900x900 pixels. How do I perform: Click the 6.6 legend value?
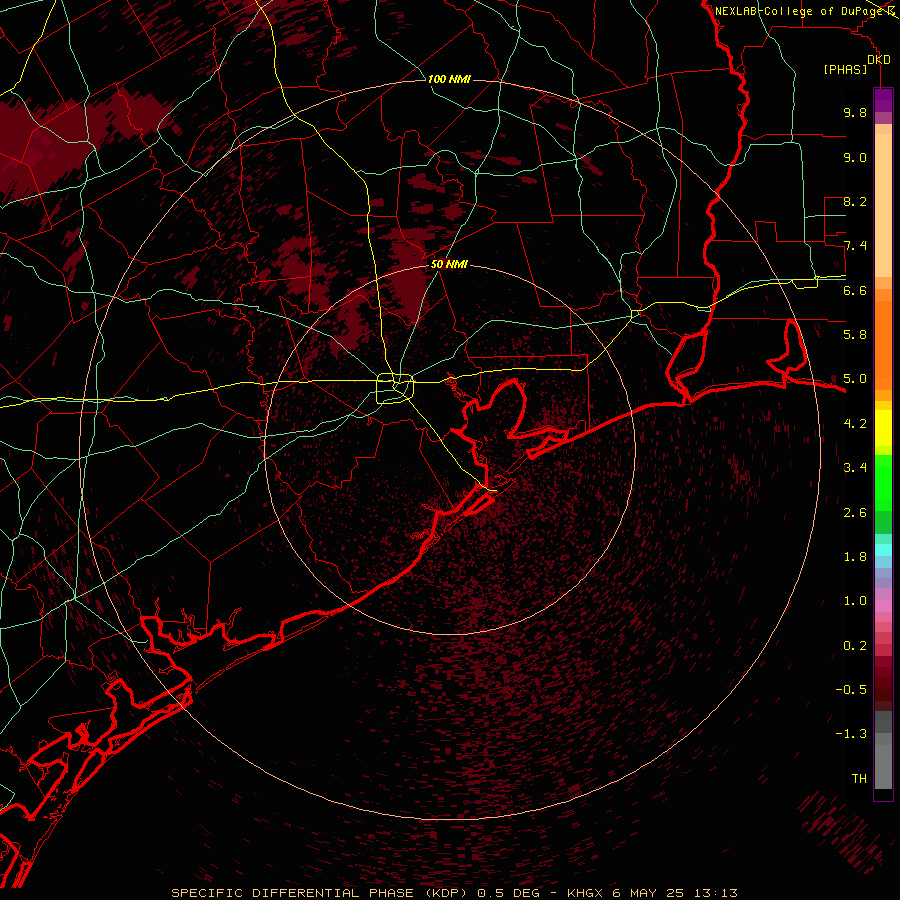click(x=855, y=290)
